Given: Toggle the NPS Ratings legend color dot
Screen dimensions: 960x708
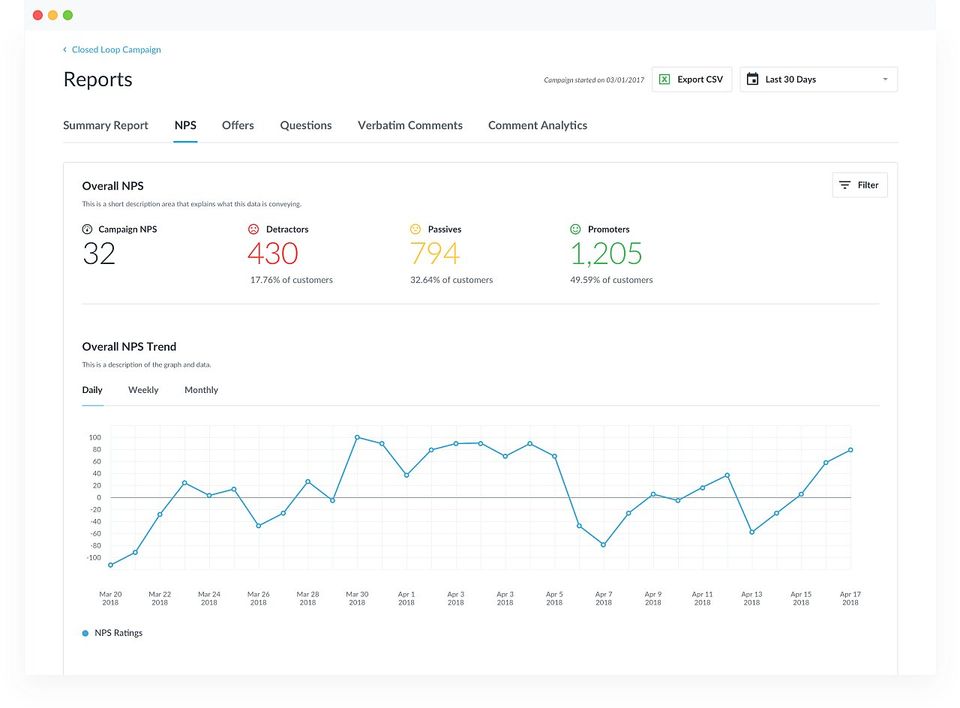Looking at the screenshot, I should pyautogui.click(x=85, y=633).
